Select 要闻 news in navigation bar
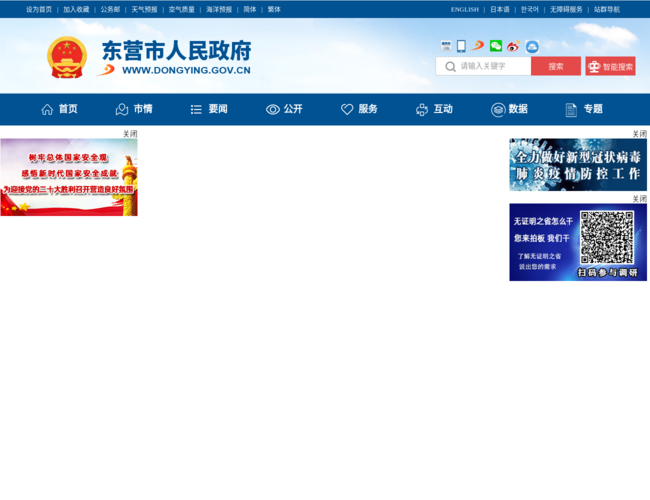This screenshot has height=500, width=650. pyautogui.click(x=209, y=109)
